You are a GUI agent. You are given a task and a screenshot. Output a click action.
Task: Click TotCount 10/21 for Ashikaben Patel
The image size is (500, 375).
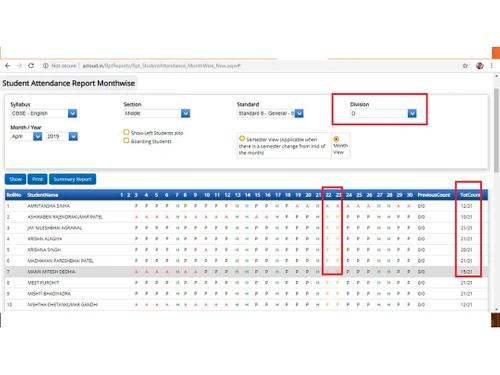click(x=466, y=217)
